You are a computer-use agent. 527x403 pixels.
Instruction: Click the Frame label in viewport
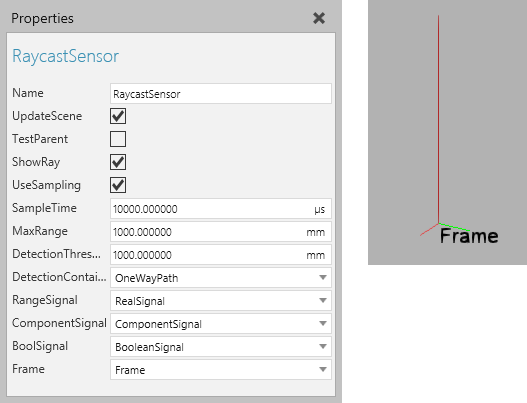469,236
